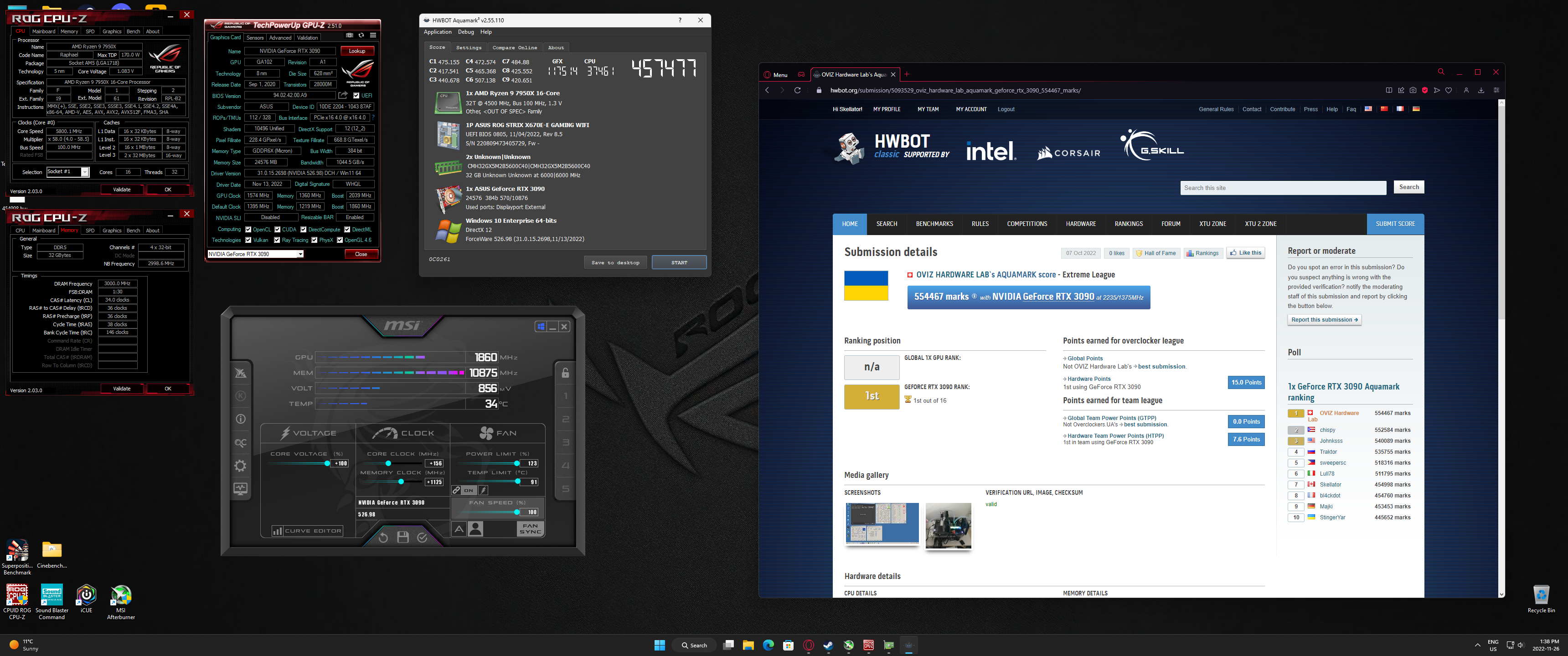1568x656 pixels.
Task: Click browser red search magnifier icon
Action: coord(1441,72)
